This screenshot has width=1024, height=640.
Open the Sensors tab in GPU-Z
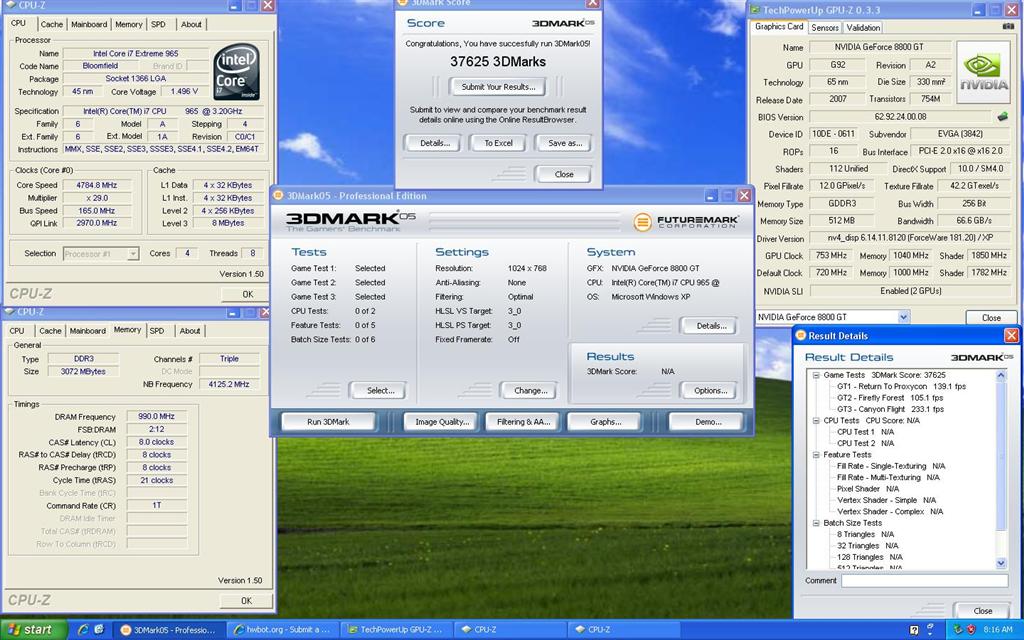825,27
